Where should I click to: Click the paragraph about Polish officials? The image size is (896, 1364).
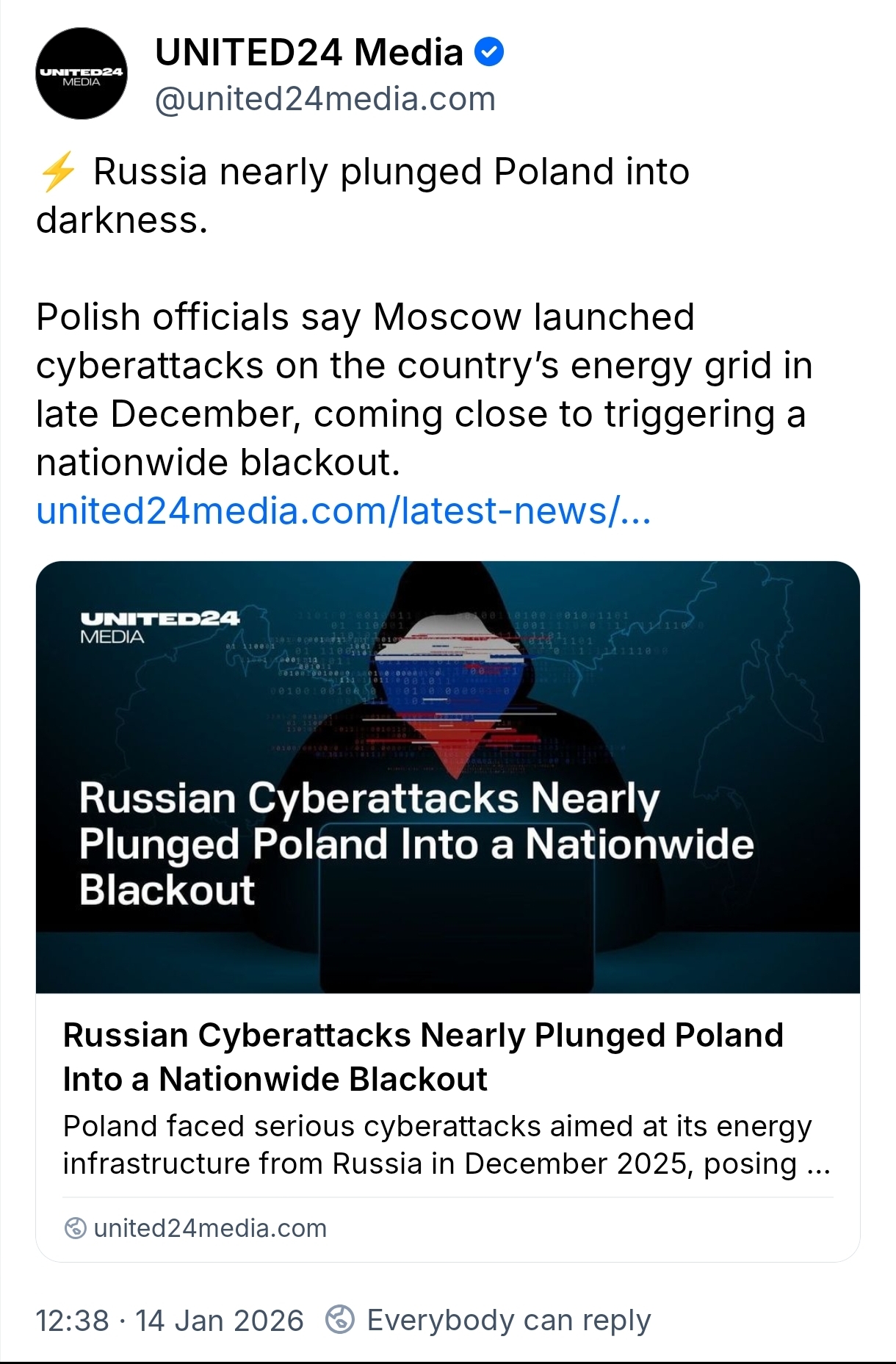point(423,389)
